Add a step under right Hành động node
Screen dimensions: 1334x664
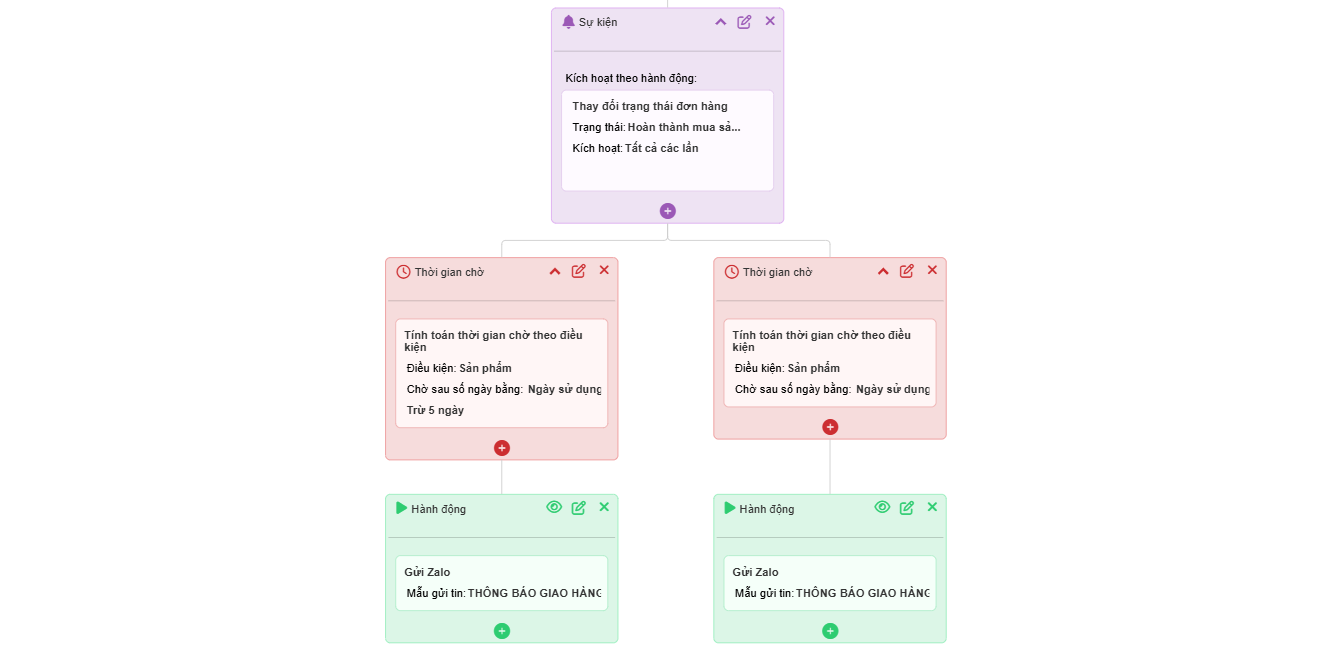[x=830, y=631]
